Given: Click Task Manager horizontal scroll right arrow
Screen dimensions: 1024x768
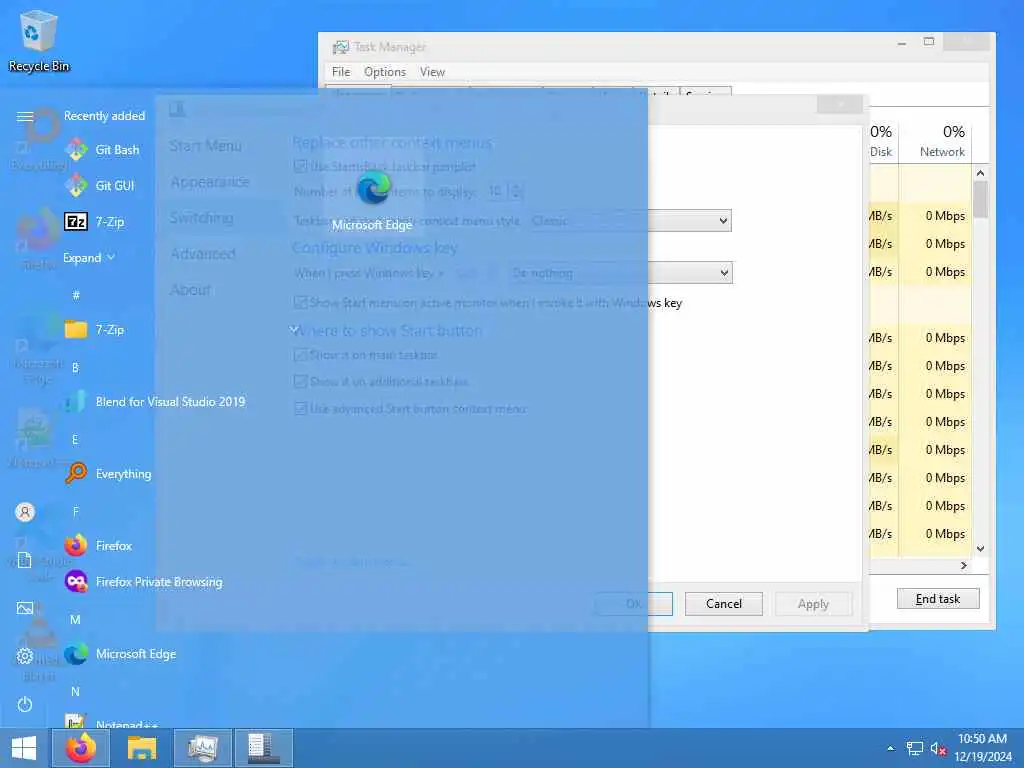Looking at the screenshot, I should (964, 566).
